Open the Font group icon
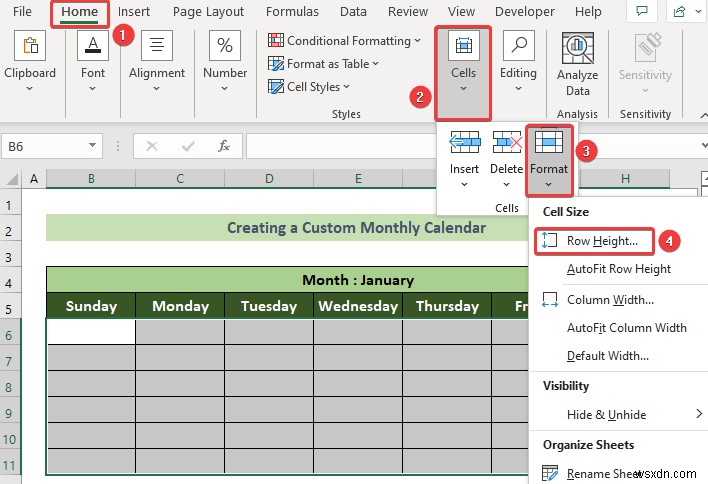 coord(93,46)
